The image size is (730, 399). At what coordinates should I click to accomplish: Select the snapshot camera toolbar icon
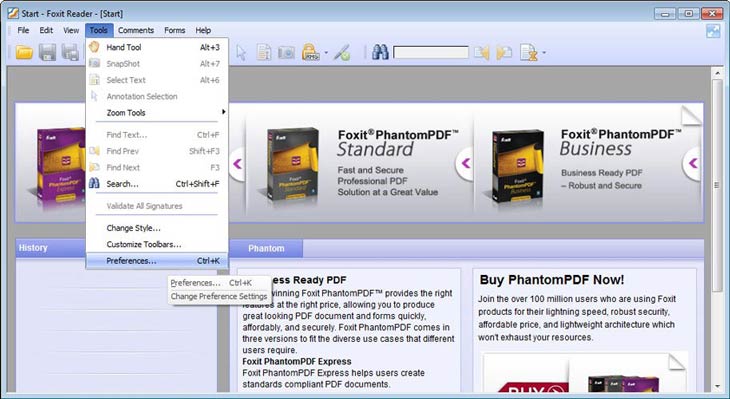(x=286, y=52)
